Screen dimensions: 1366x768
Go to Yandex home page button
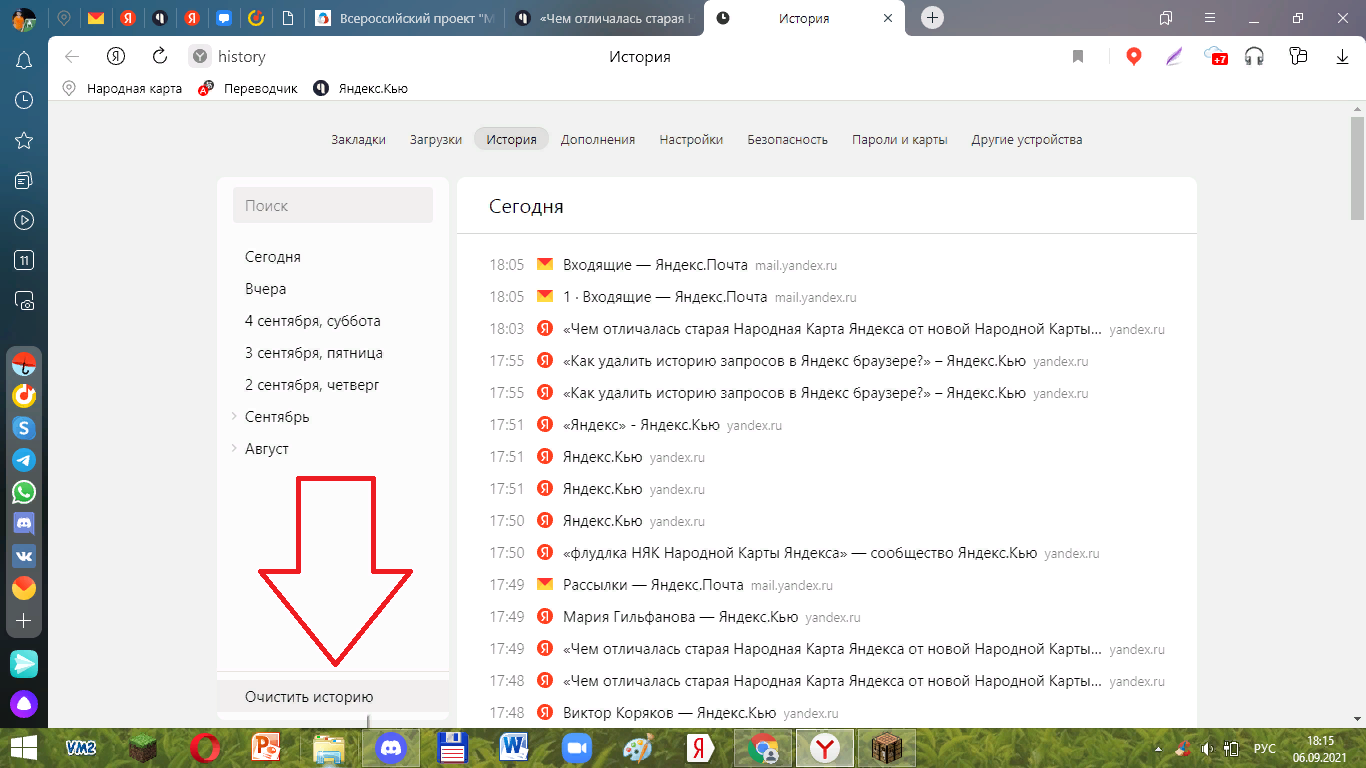[116, 57]
